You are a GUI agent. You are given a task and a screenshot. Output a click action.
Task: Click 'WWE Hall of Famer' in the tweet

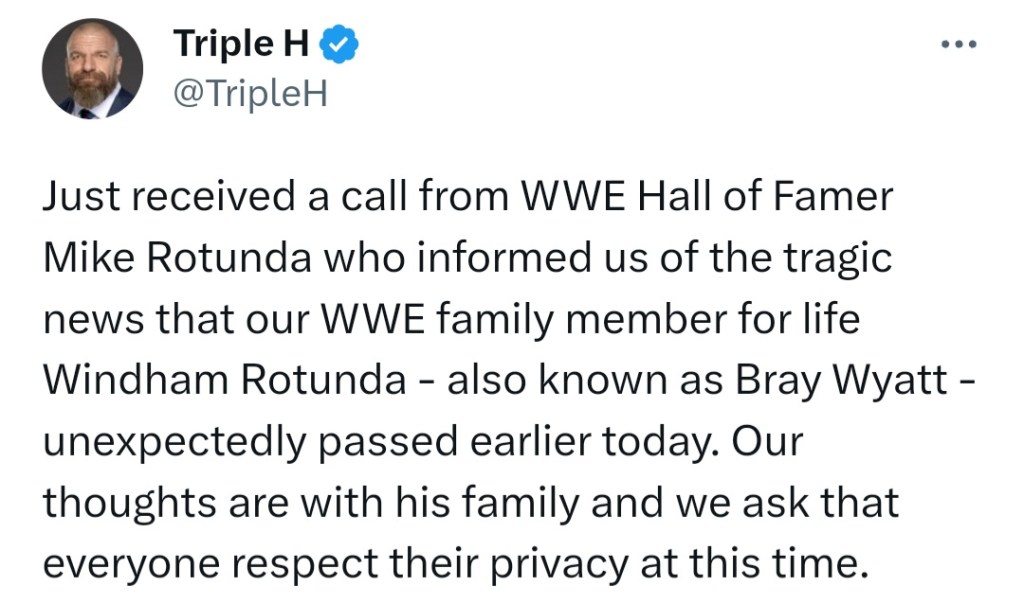click(704, 197)
